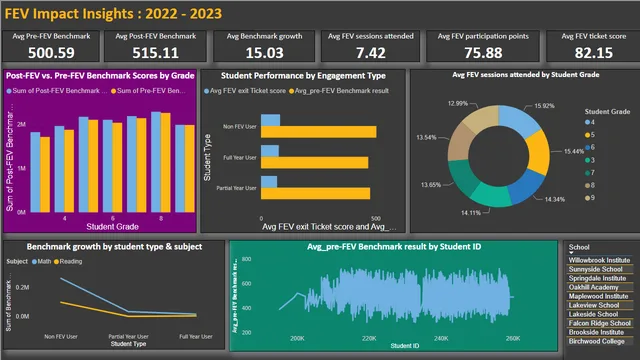This screenshot has height=360, width=640.
Task: Click the FEV Impact Insights heading
Action: pos(113,13)
